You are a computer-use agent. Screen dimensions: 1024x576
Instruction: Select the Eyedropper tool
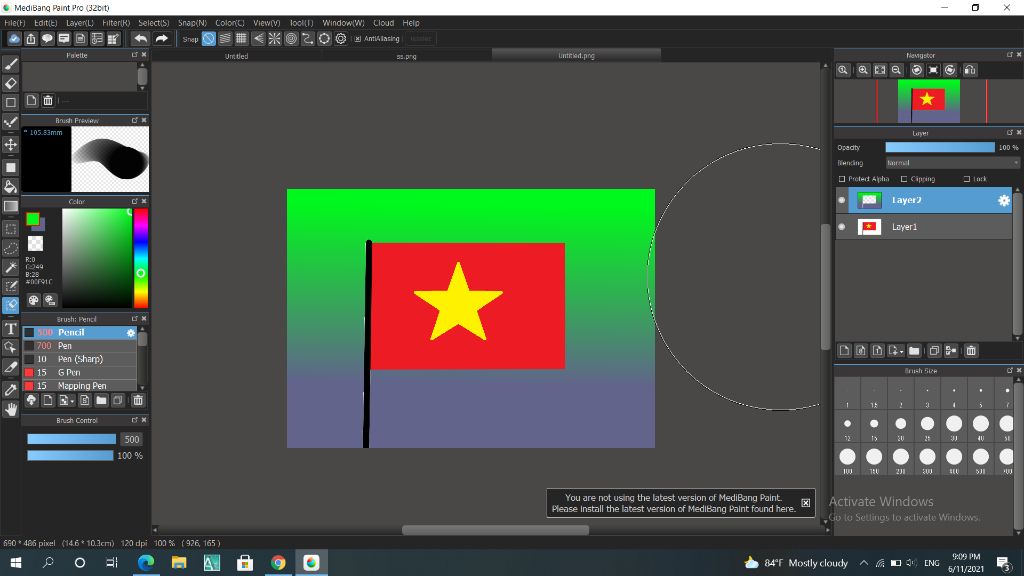(10, 390)
